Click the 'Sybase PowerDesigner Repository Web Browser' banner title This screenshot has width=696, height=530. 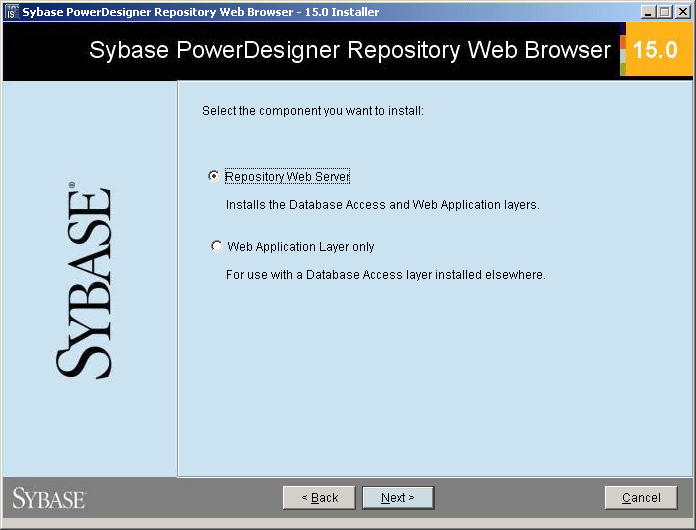[350, 50]
